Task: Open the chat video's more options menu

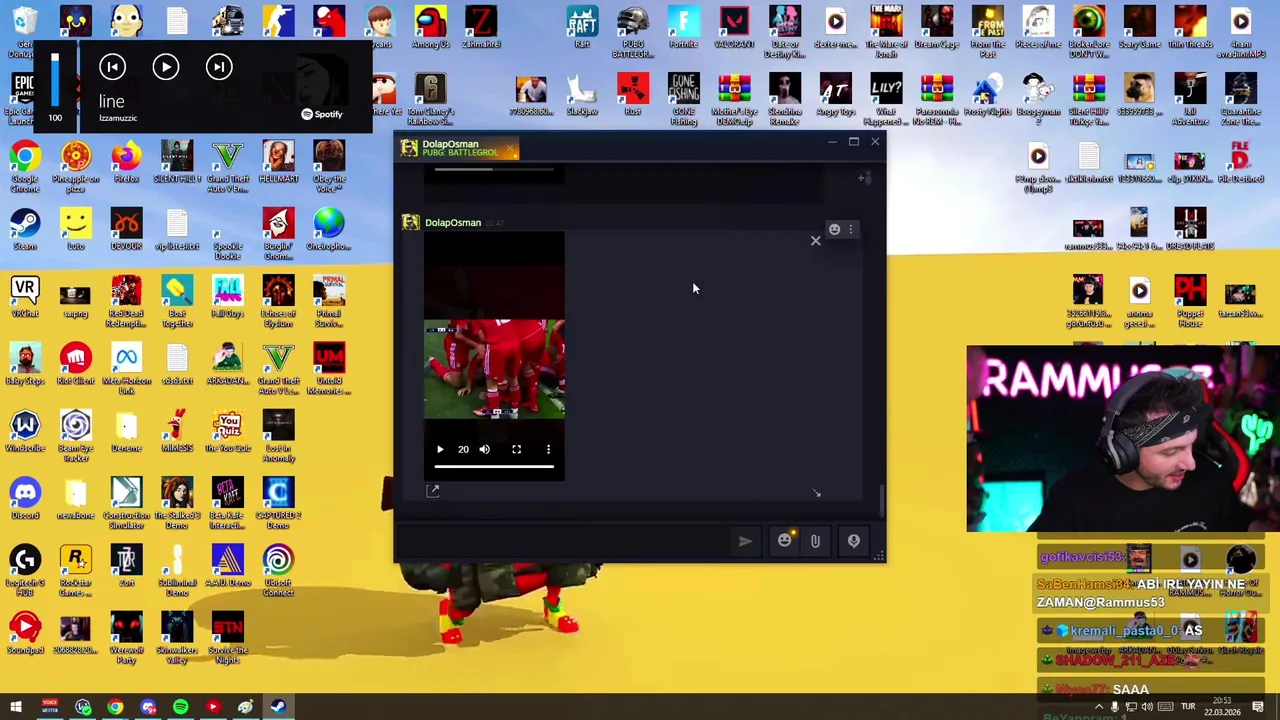Action: (x=548, y=449)
